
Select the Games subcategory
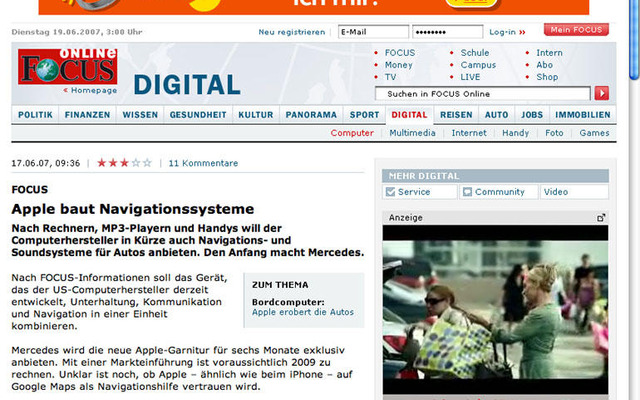point(594,133)
